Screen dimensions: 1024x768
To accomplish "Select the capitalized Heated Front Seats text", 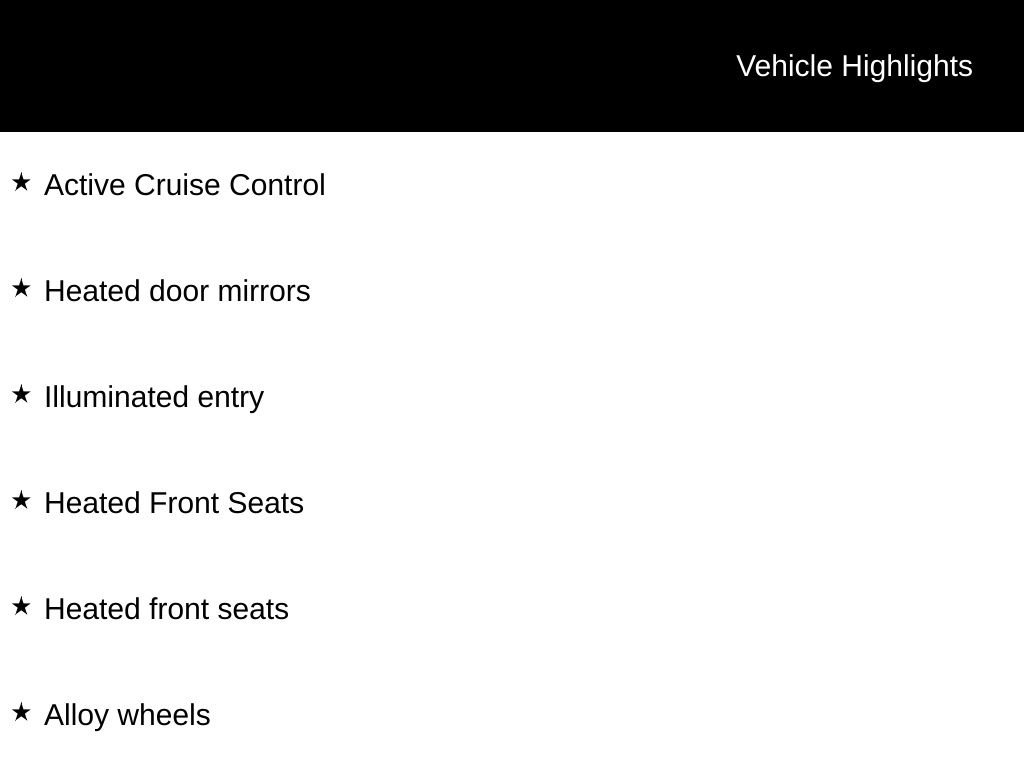I will click(174, 504).
